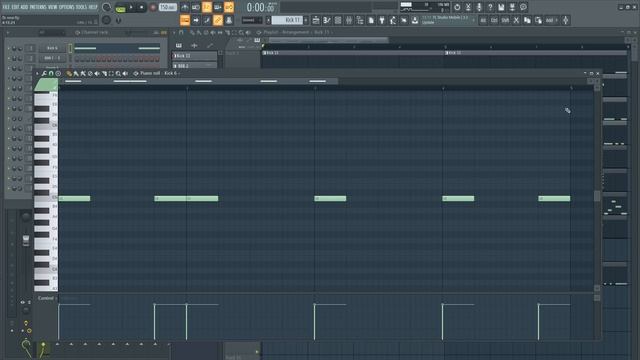
Task: Click the speech bubble info icon
Action: tap(523, 7)
